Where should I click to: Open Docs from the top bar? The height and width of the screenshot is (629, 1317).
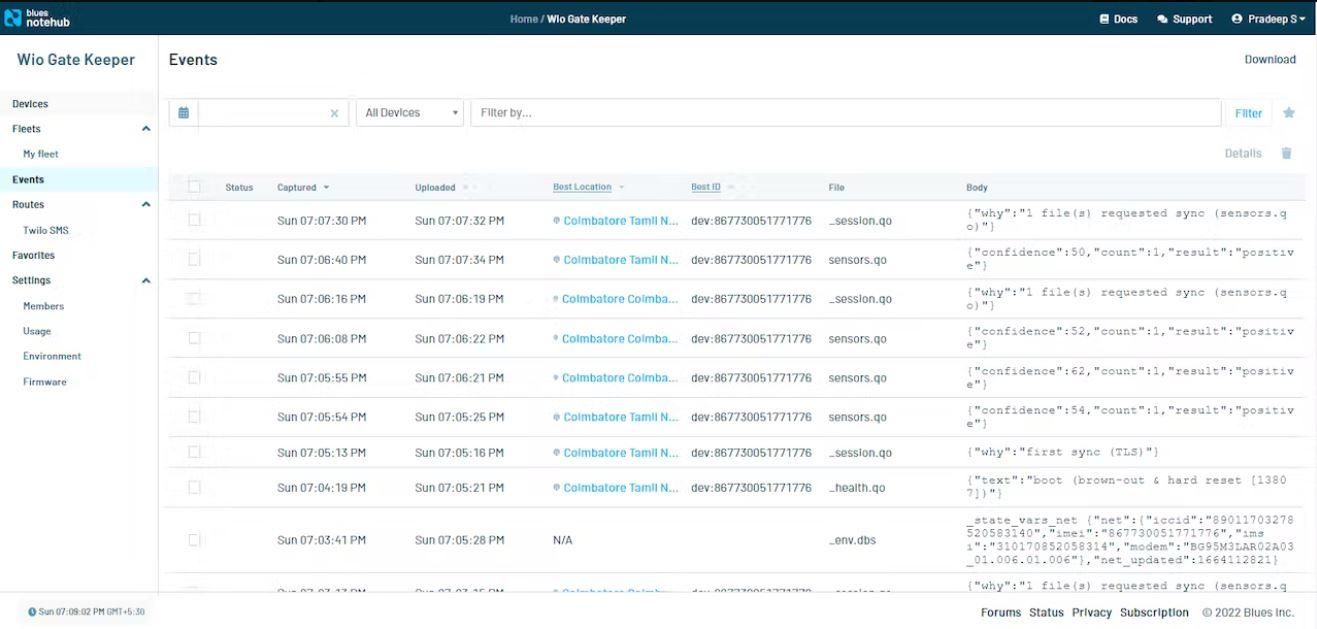click(1116, 17)
